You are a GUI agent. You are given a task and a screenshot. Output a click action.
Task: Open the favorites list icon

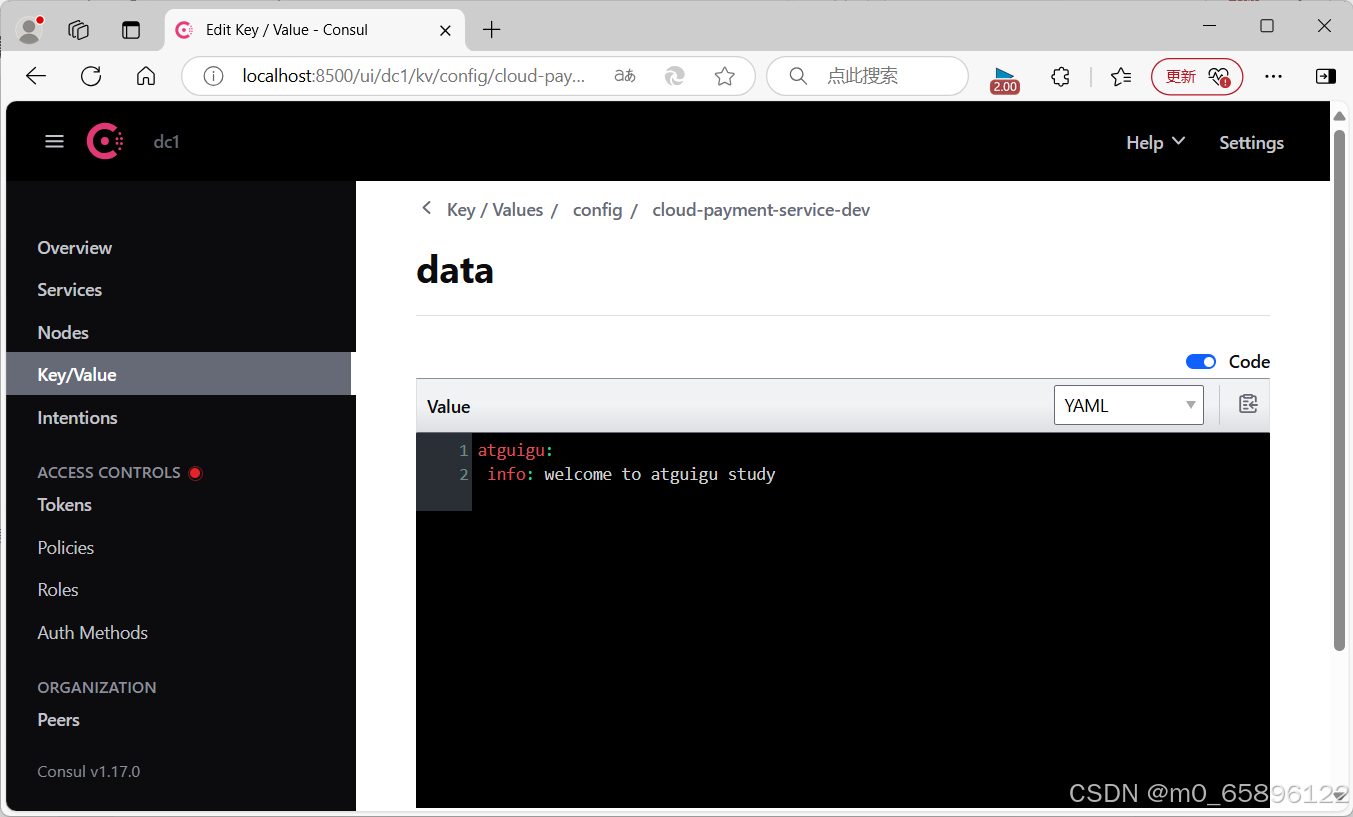[x=1121, y=76]
